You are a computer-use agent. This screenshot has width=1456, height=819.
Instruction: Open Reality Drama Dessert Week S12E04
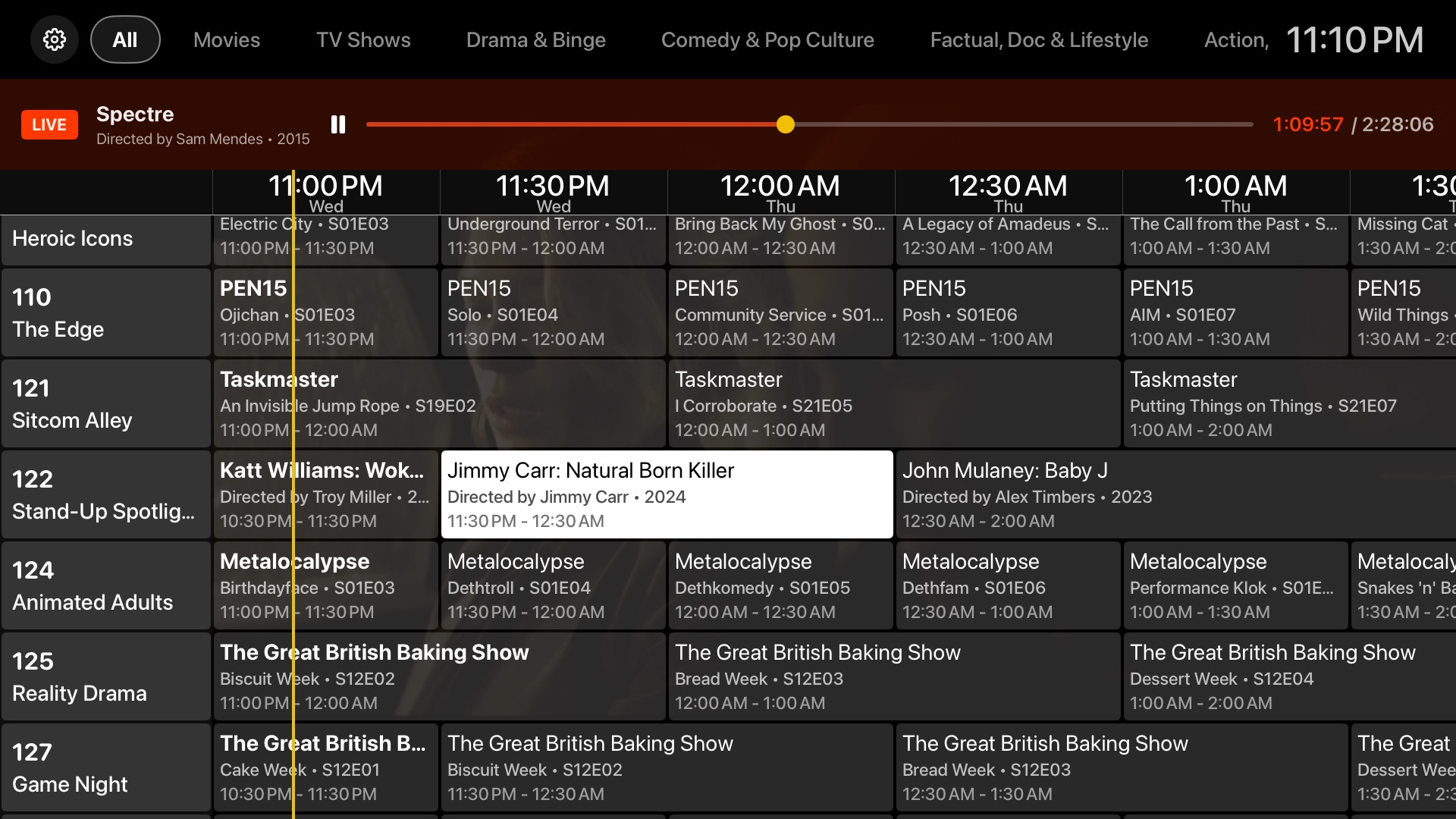(x=1290, y=676)
